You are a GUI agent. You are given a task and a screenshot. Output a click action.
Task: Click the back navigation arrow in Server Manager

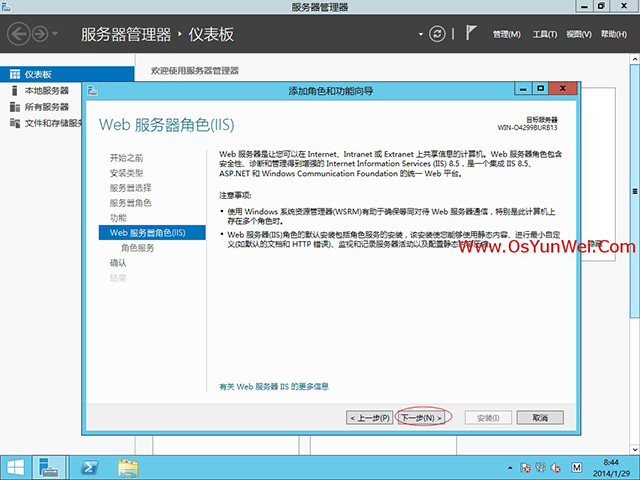pyautogui.click(x=18, y=34)
